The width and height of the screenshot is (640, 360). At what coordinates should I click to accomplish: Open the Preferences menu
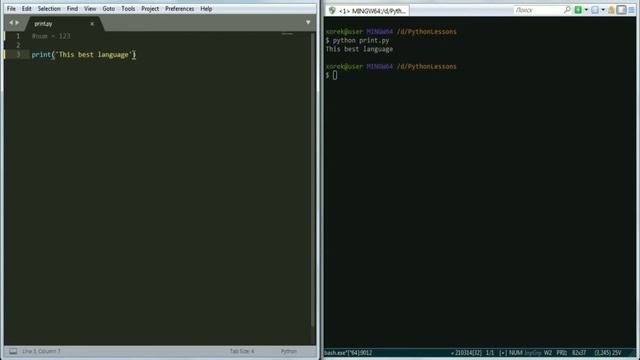click(180, 9)
